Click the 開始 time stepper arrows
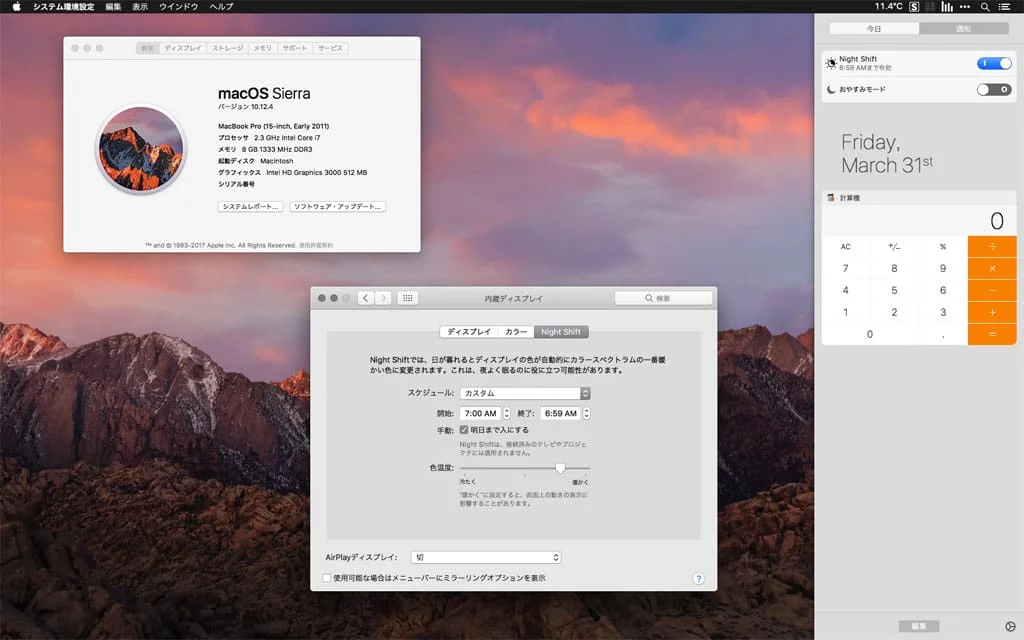Viewport: 1024px width, 640px height. [507, 413]
